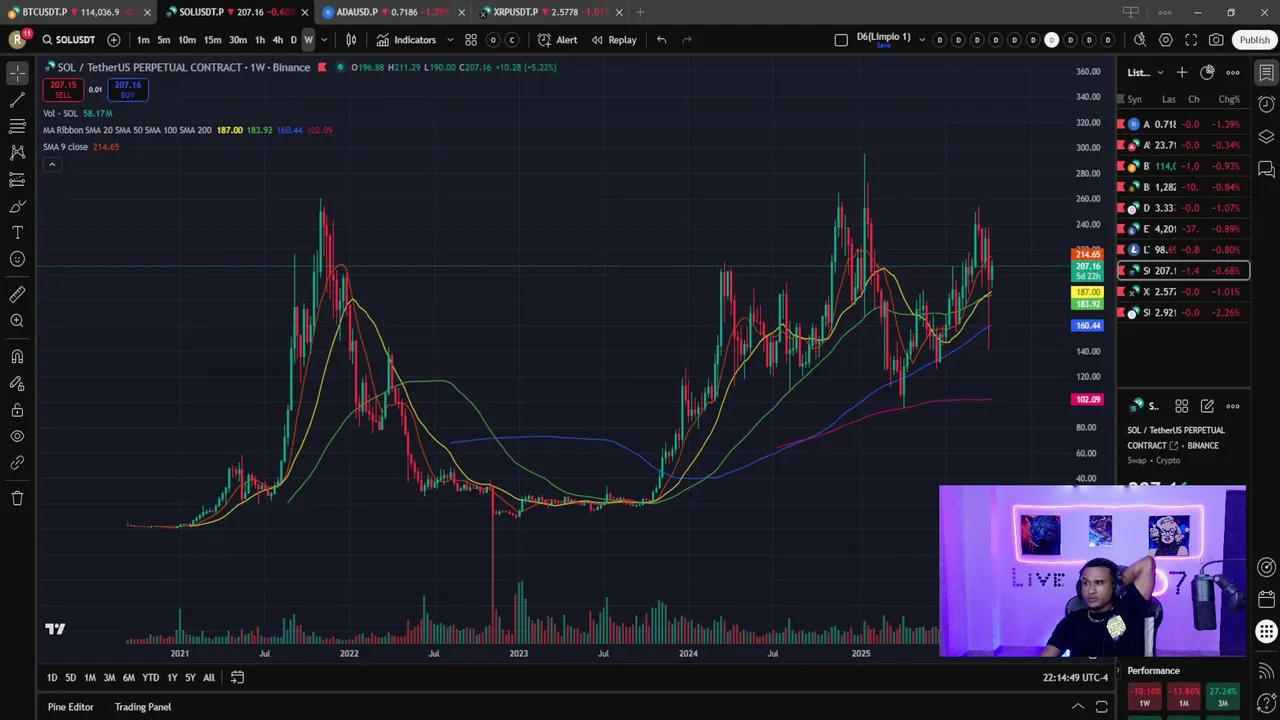Select the brush drawing tool

[17, 206]
